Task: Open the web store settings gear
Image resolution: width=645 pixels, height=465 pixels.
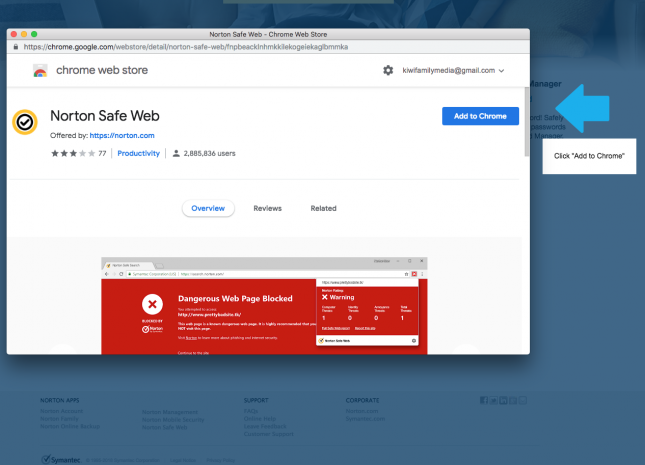Action: (x=388, y=70)
